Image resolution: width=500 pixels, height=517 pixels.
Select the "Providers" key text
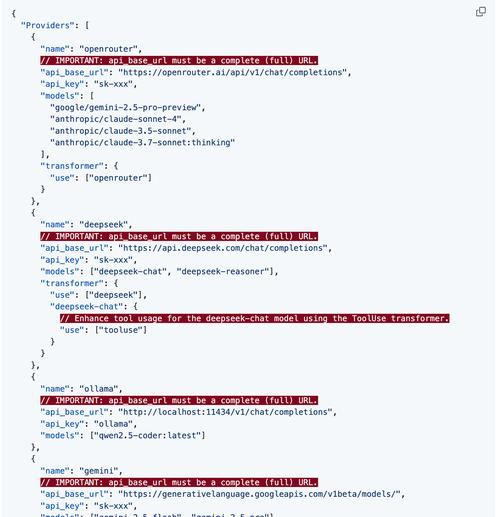(48, 25)
